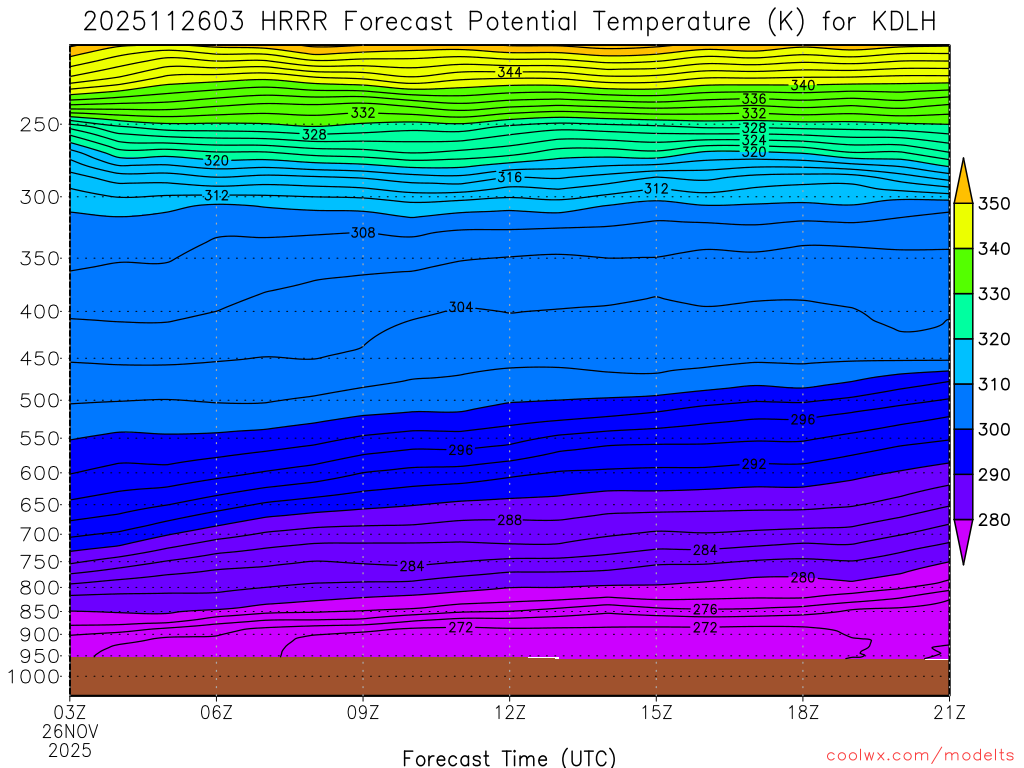Pick the teal 320–330 colorbar segment

963,316
